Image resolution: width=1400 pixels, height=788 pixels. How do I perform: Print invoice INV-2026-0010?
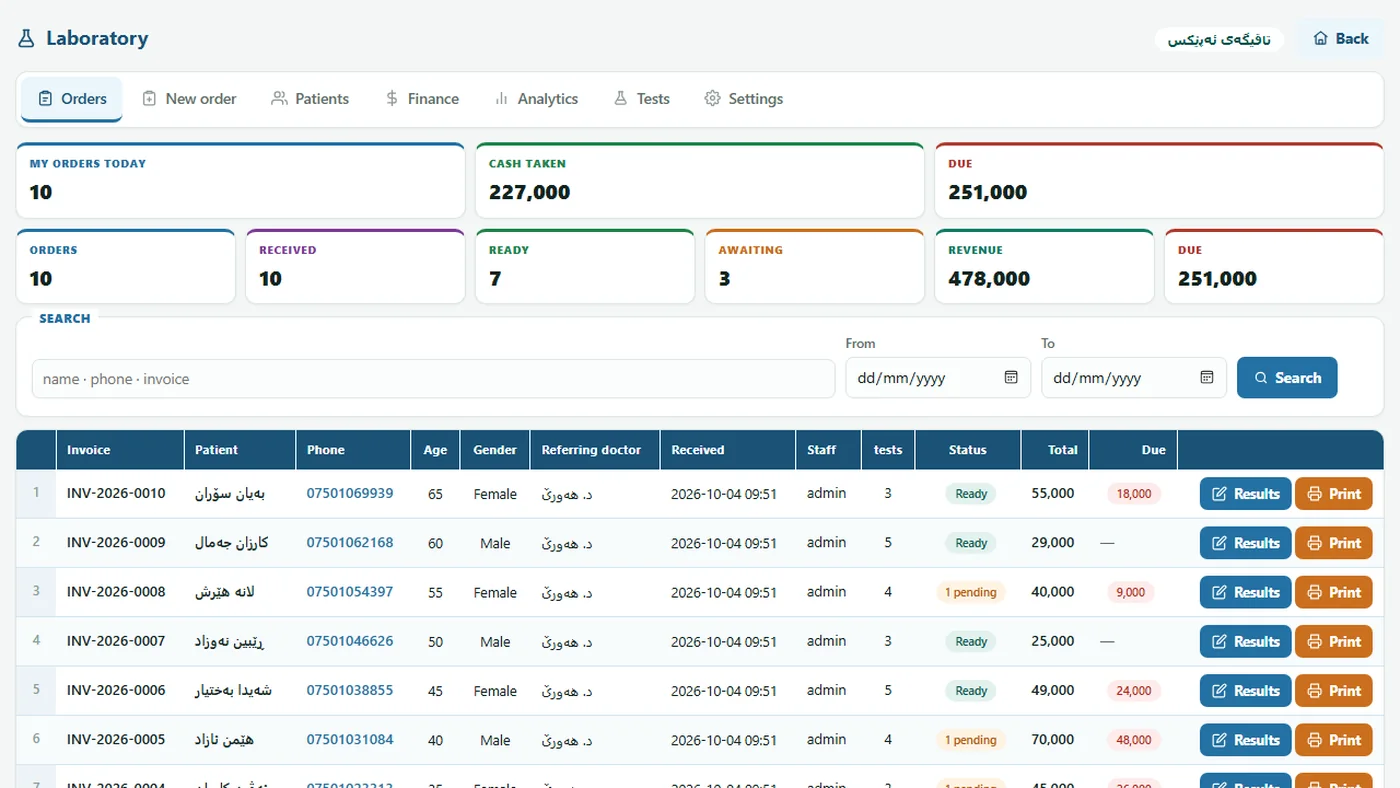coord(1334,494)
